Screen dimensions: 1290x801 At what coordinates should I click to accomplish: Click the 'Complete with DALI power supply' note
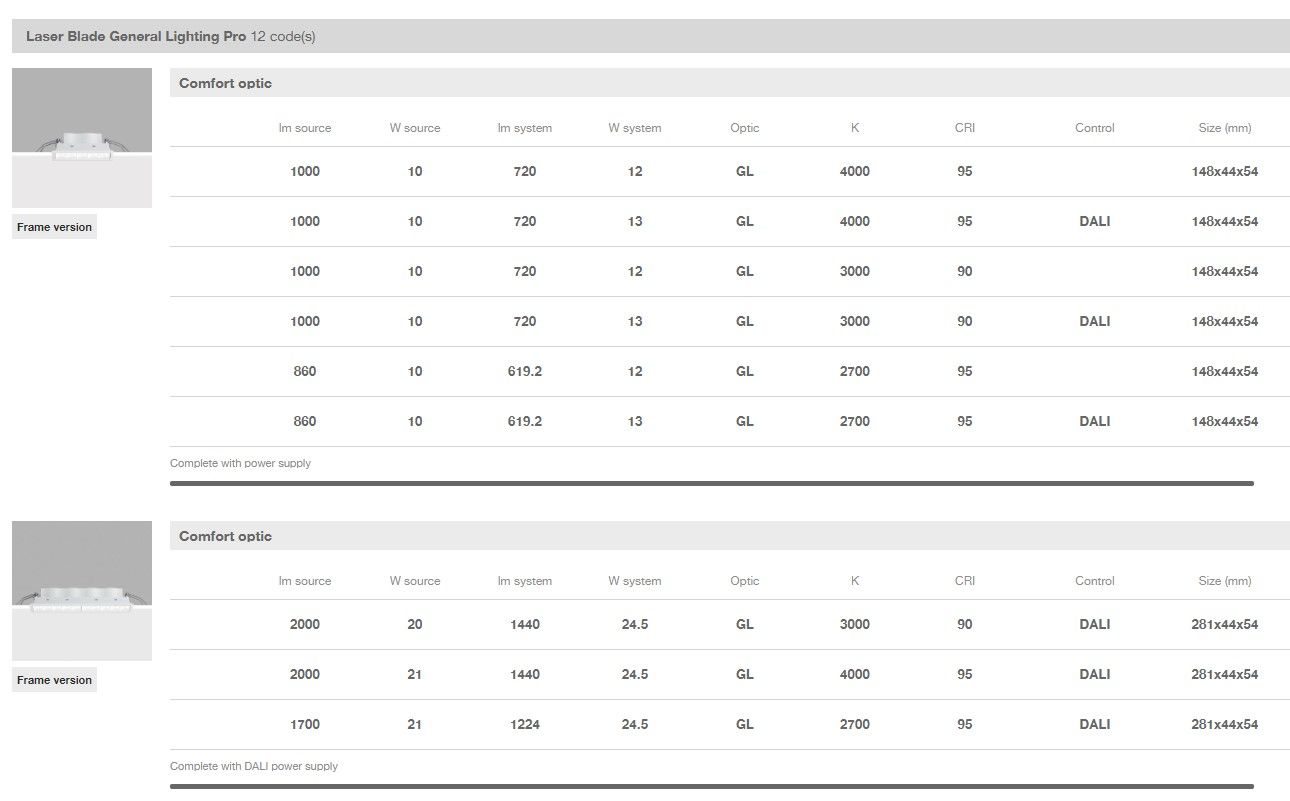(x=254, y=766)
